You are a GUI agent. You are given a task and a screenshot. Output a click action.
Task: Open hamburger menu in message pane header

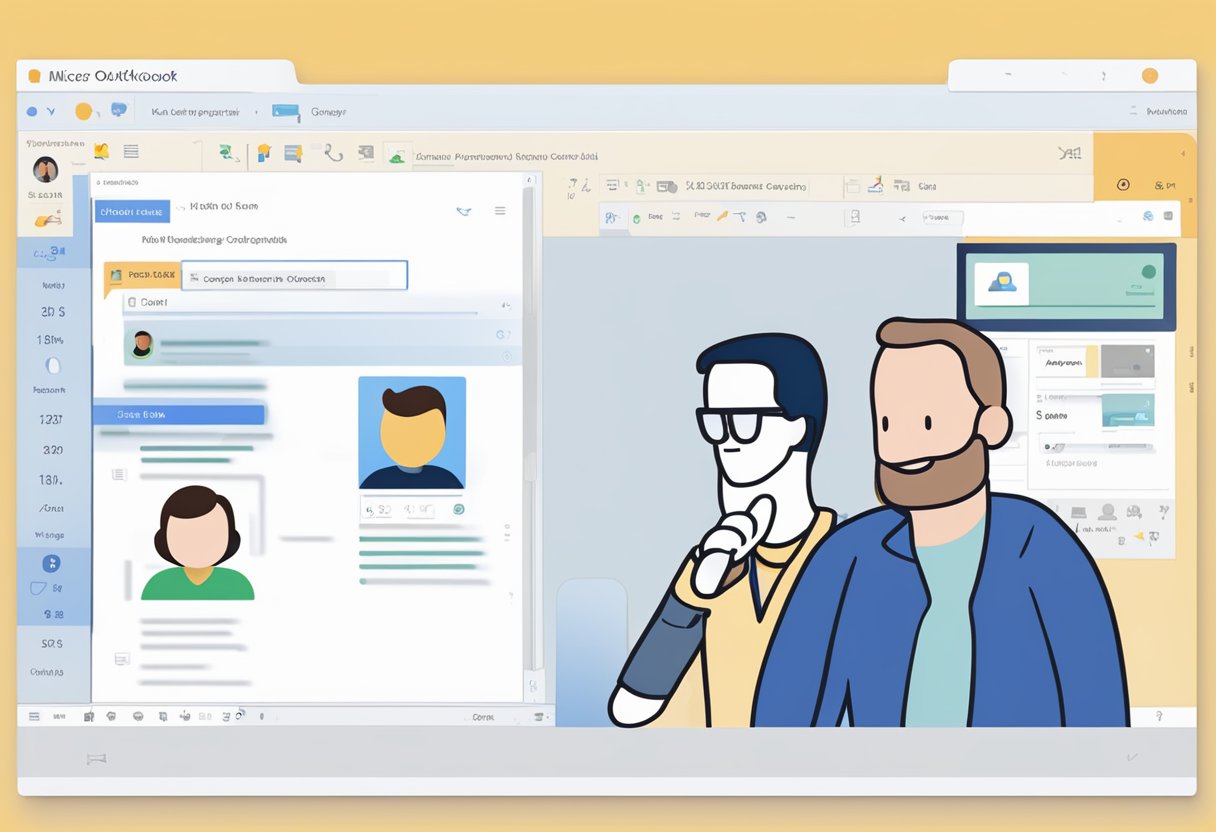(500, 211)
